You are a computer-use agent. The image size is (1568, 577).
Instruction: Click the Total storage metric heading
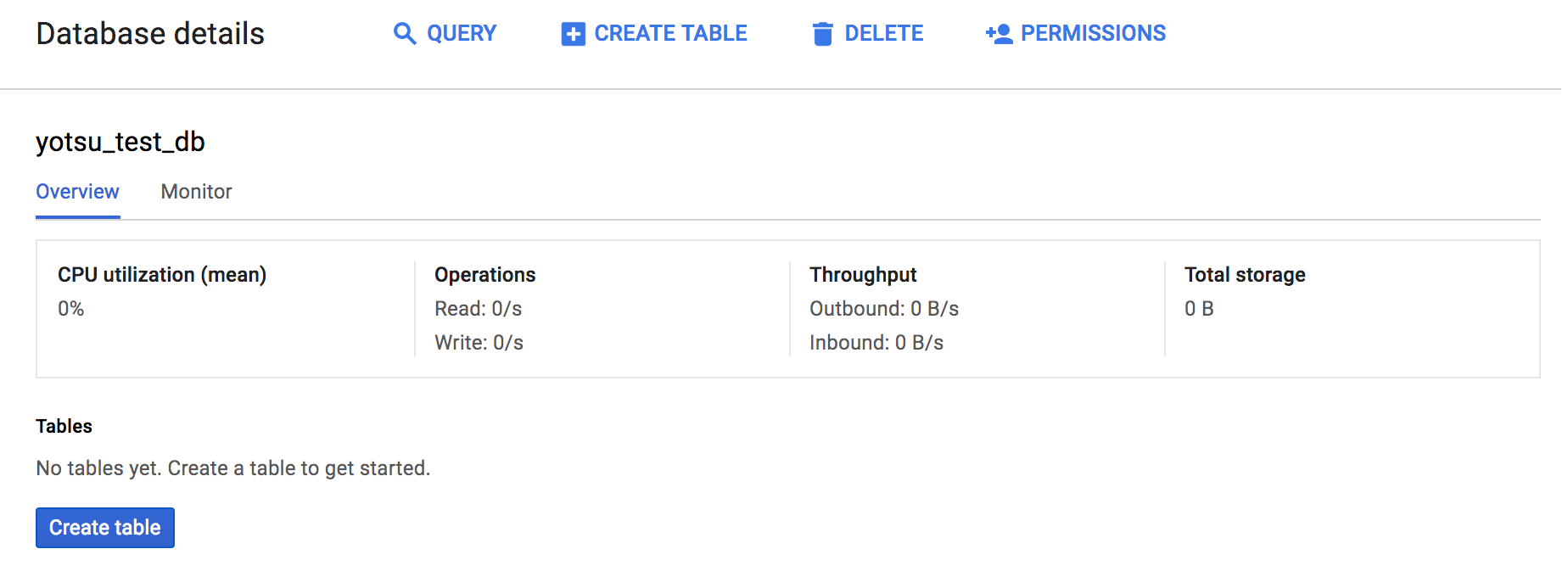[x=1244, y=275]
